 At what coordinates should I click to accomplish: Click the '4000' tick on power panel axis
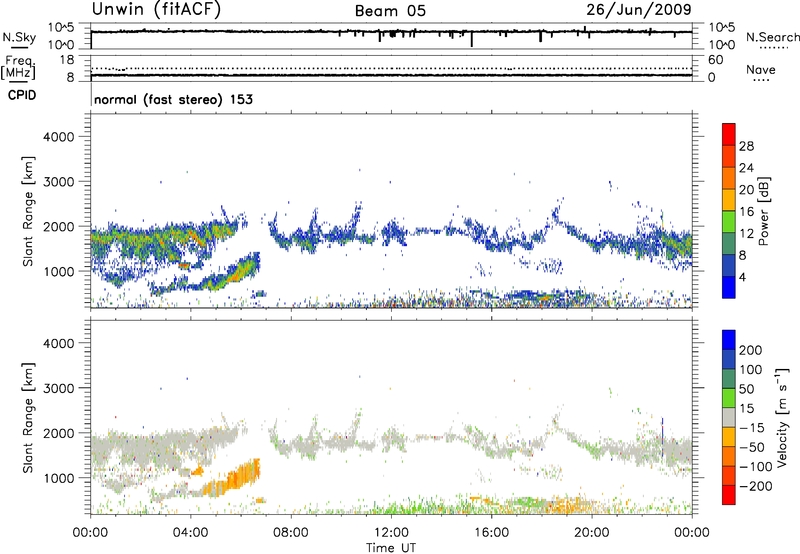point(59,137)
